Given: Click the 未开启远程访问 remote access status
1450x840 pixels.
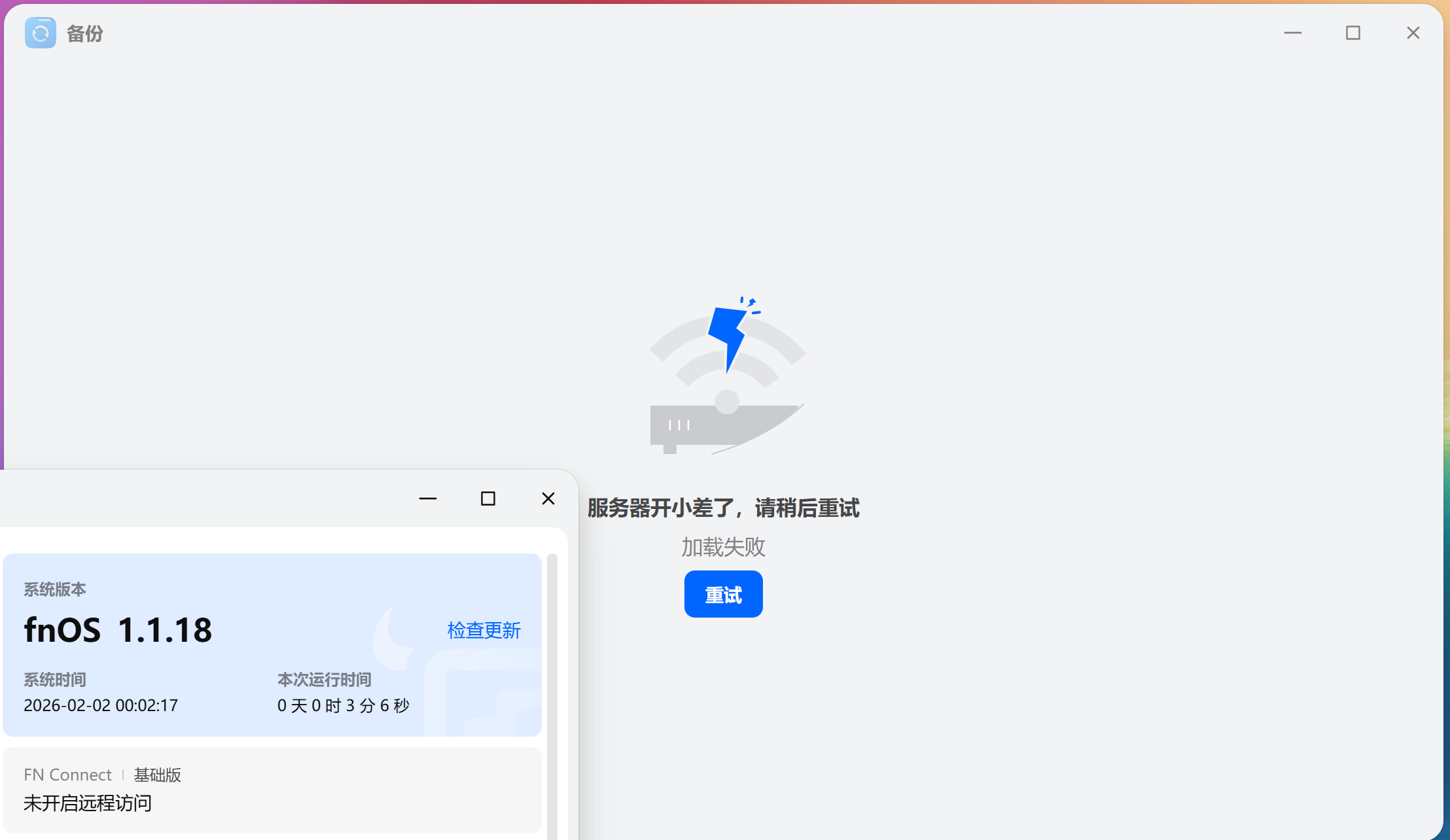Looking at the screenshot, I should (x=86, y=803).
